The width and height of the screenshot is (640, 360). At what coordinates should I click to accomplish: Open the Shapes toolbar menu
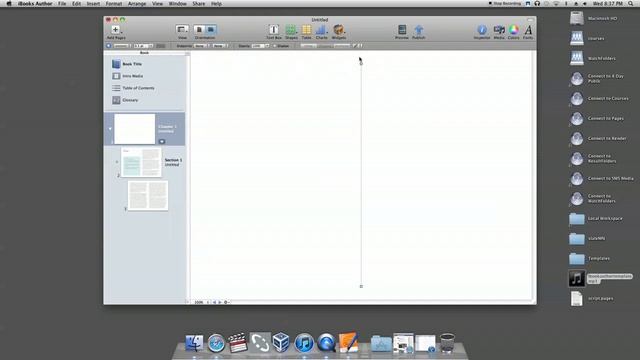click(291, 31)
